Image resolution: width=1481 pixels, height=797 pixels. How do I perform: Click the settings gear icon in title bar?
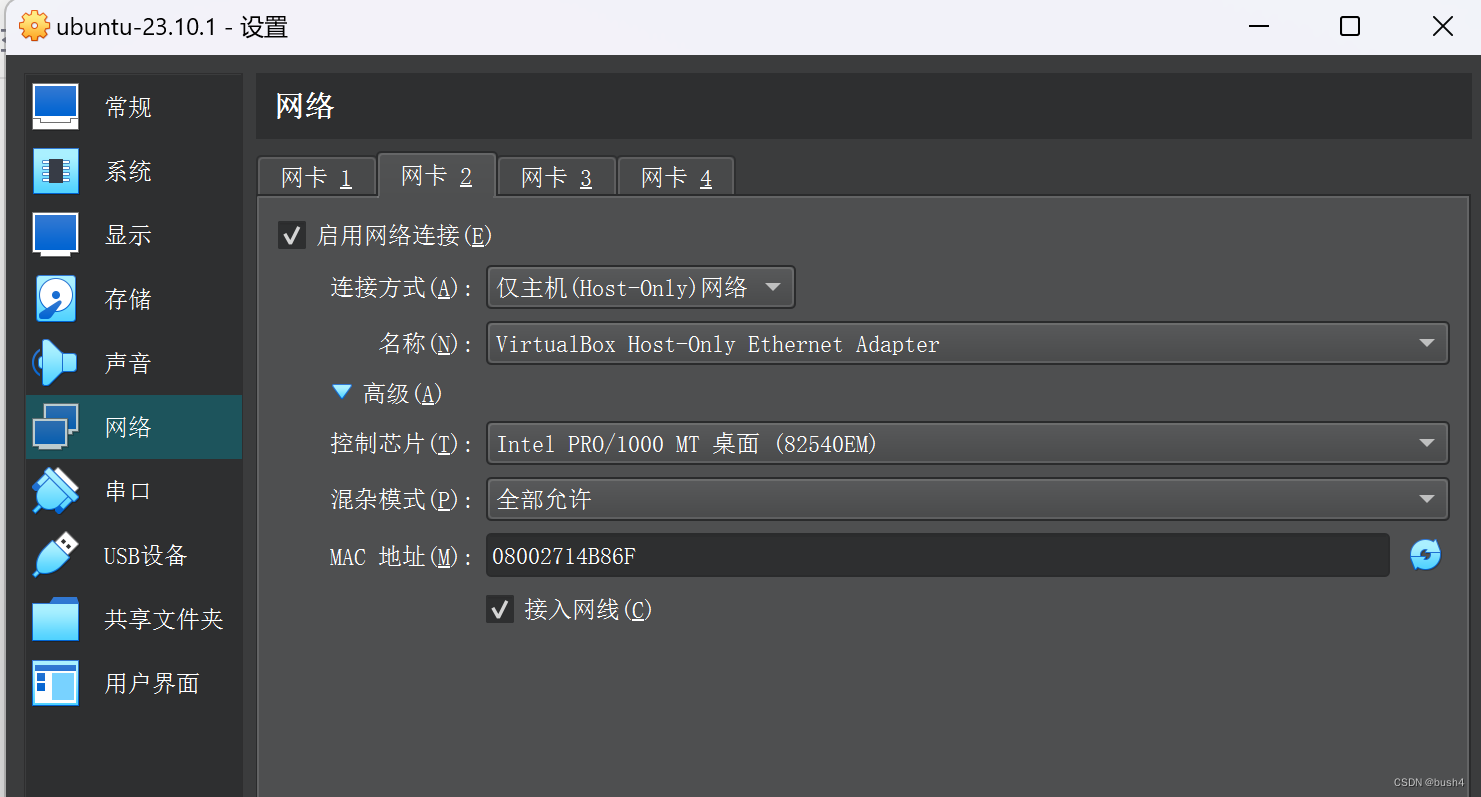34,26
